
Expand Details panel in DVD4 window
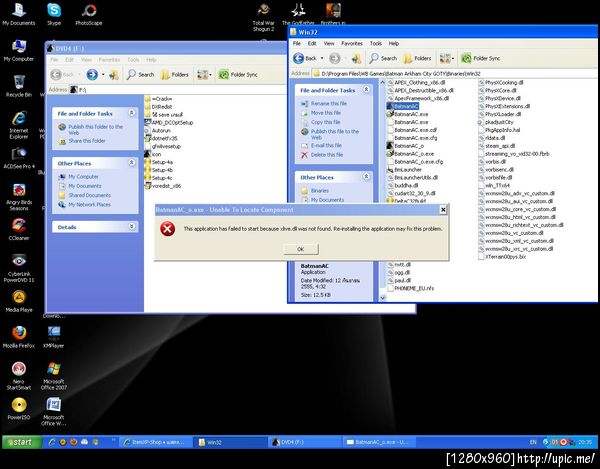(x=132, y=226)
